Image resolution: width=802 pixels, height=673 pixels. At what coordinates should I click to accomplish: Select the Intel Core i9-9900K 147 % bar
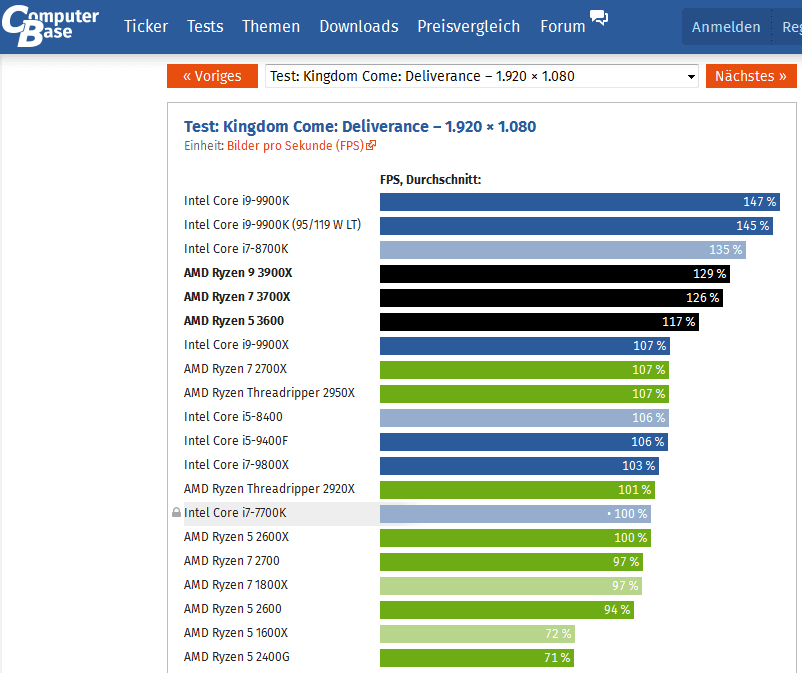tap(580, 201)
